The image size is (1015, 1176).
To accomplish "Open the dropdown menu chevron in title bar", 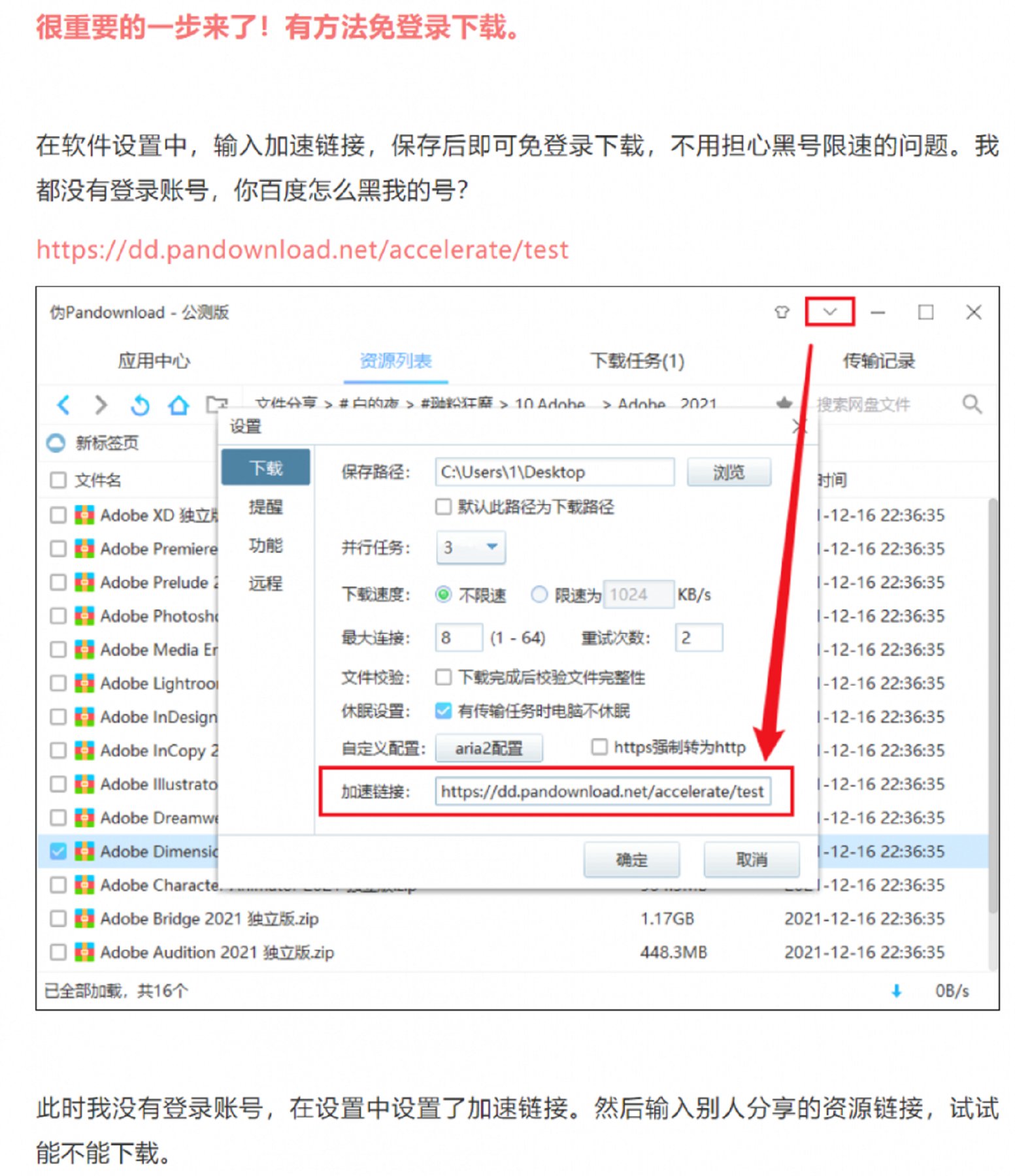I will click(829, 312).
